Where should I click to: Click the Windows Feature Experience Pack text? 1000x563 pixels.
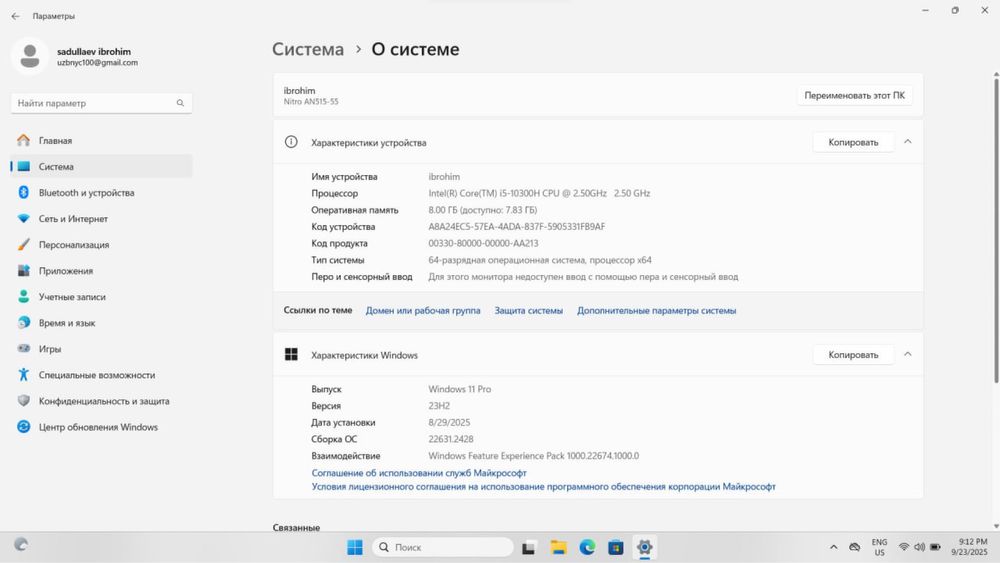534,456
